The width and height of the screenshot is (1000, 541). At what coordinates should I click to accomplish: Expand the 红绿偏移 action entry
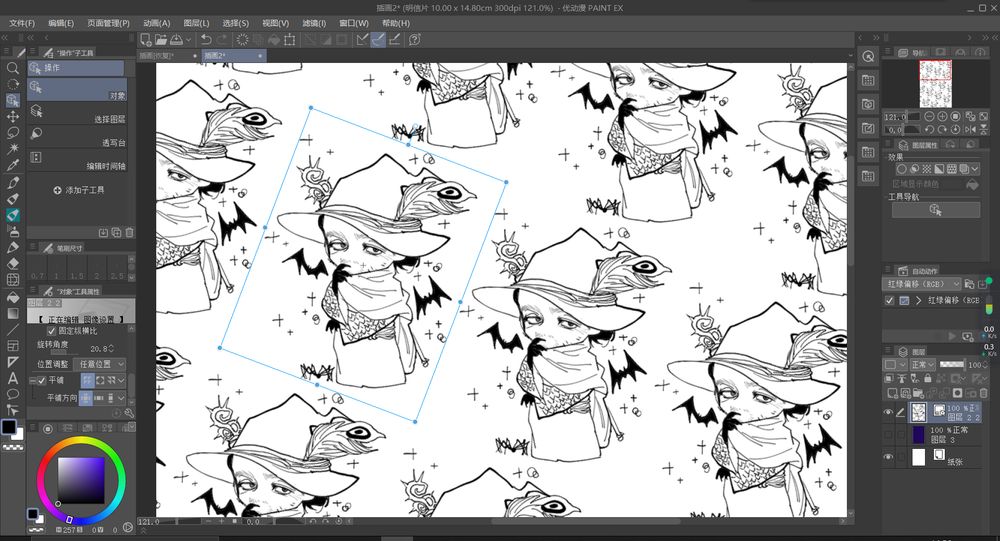coord(919,300)
